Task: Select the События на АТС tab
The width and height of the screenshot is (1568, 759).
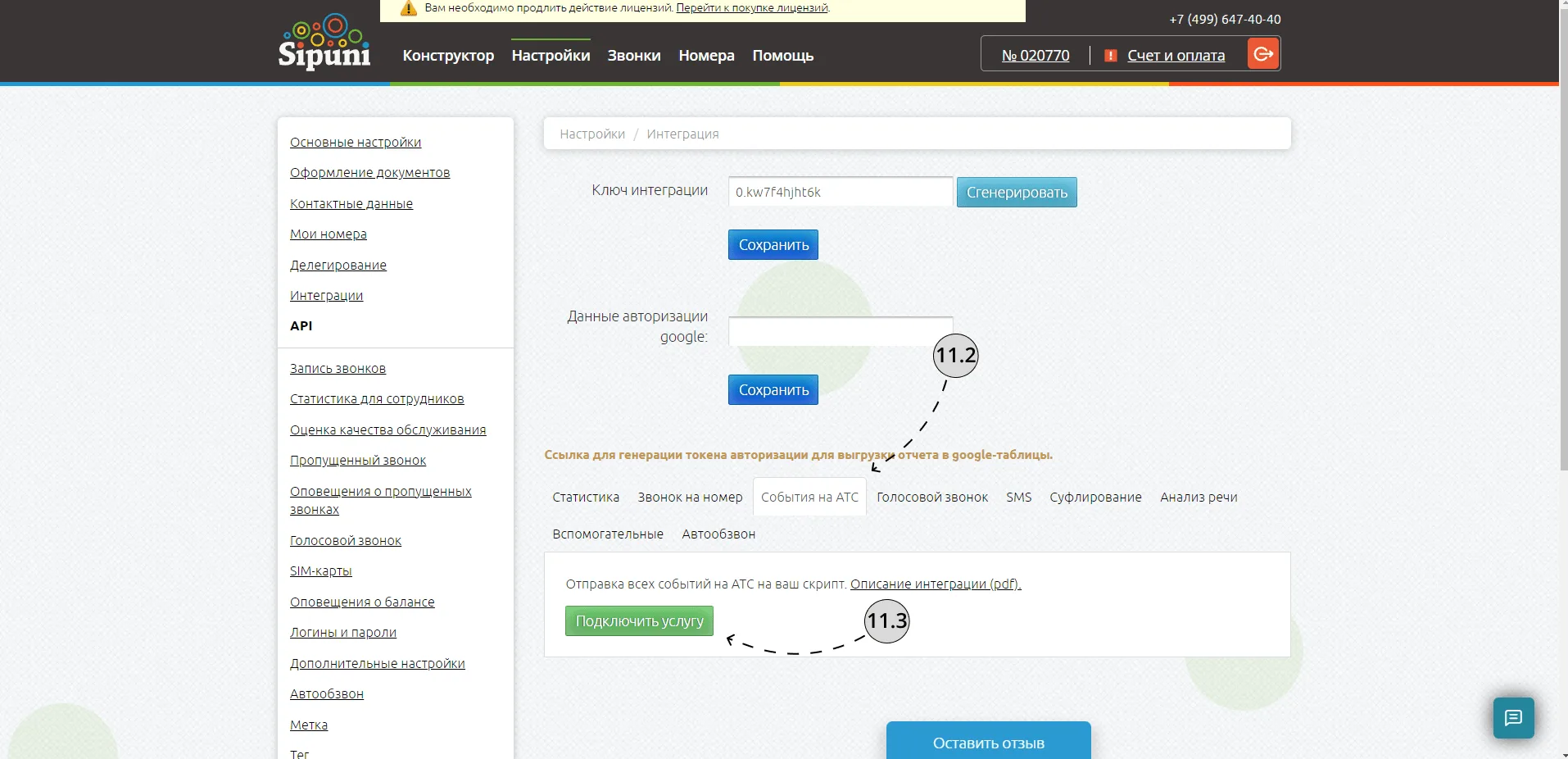Action: point(809,497)
